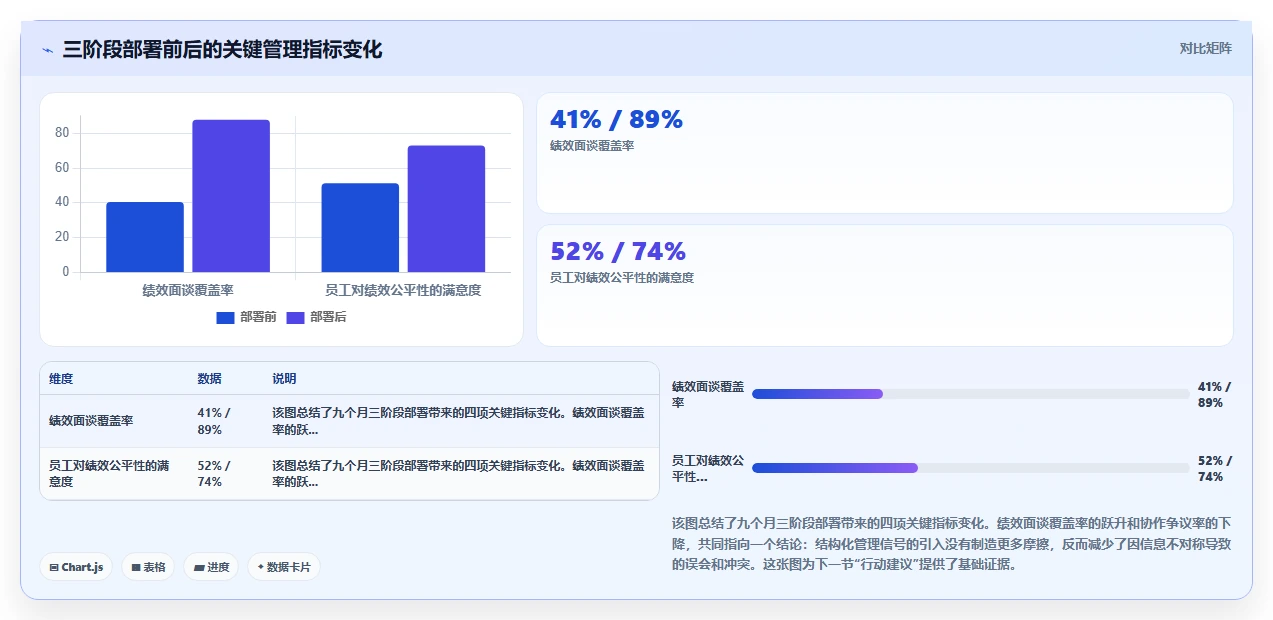Viewport: 1273px width, 620px height.
Task: Click the 对比矩阵 label in the header
Action: [1205, 48]
